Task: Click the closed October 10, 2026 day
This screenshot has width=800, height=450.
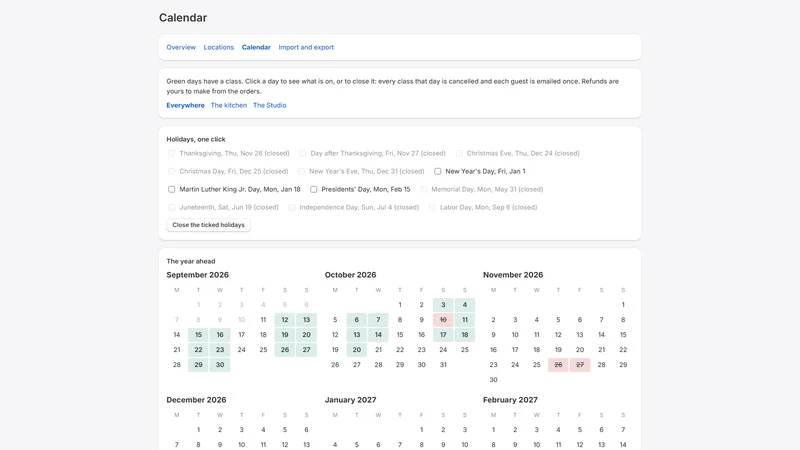Action: pos(443,320)
